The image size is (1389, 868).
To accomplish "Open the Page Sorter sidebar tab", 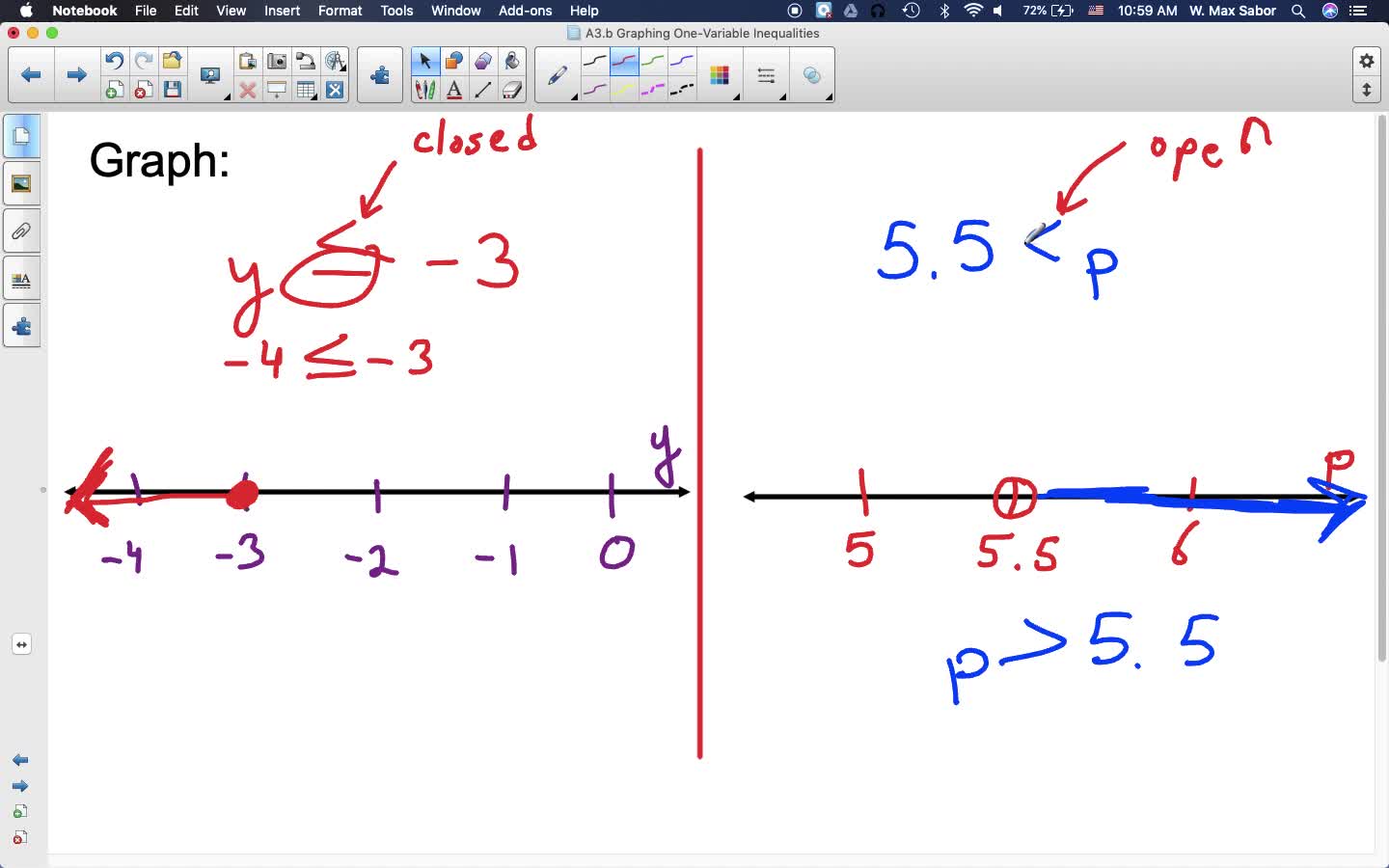I will pos(21,136).
